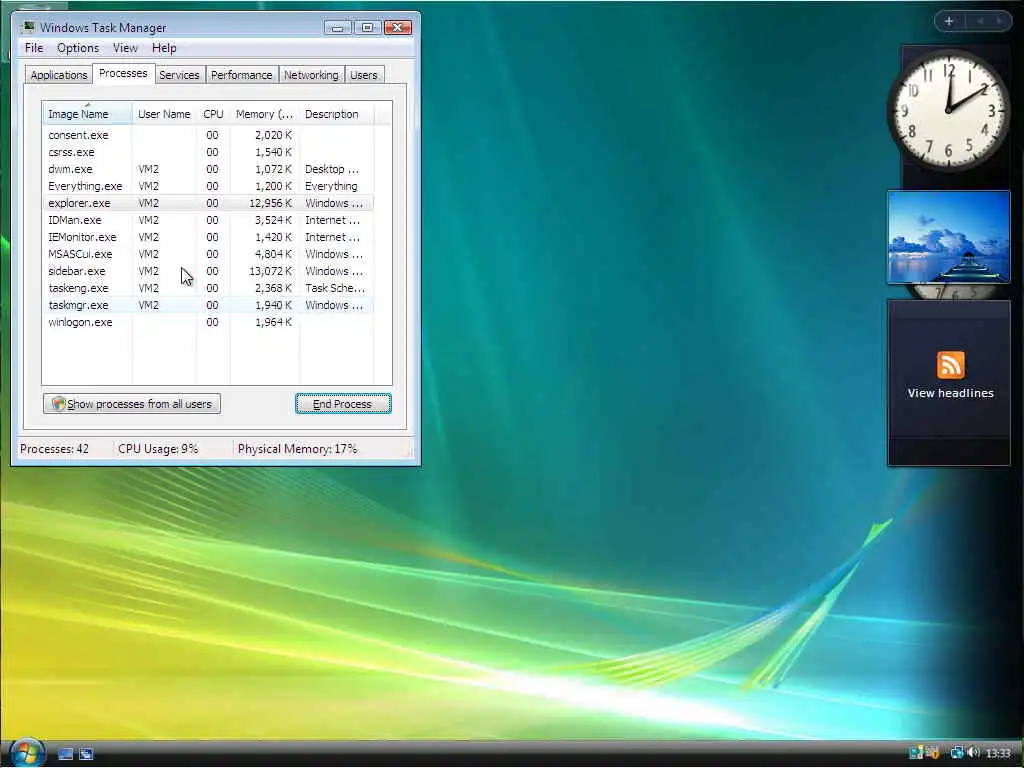Open the Performance tab
1024x768 pixels.
coord(242,75)
